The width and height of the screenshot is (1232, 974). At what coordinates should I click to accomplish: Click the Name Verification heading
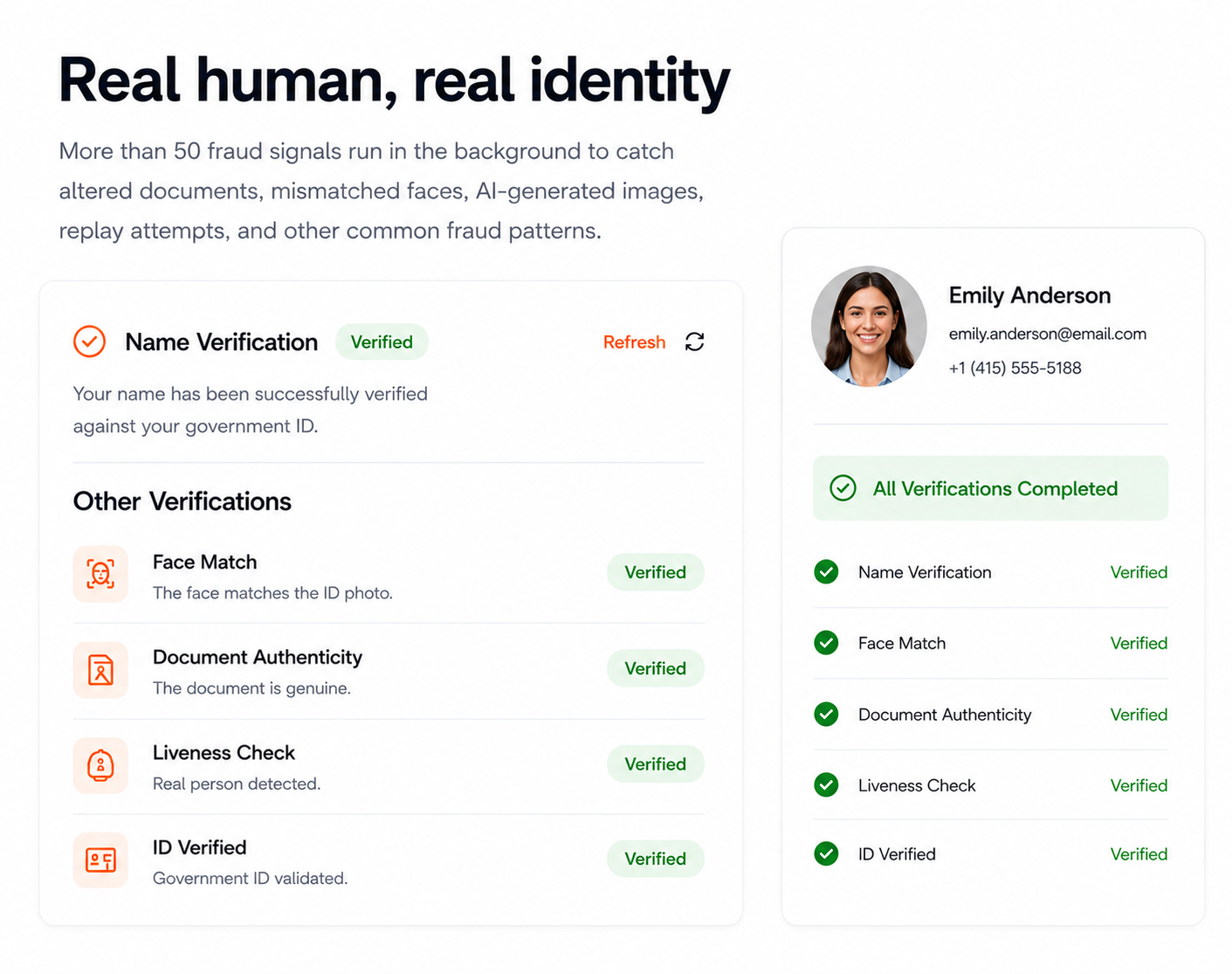tap(222, 342)
